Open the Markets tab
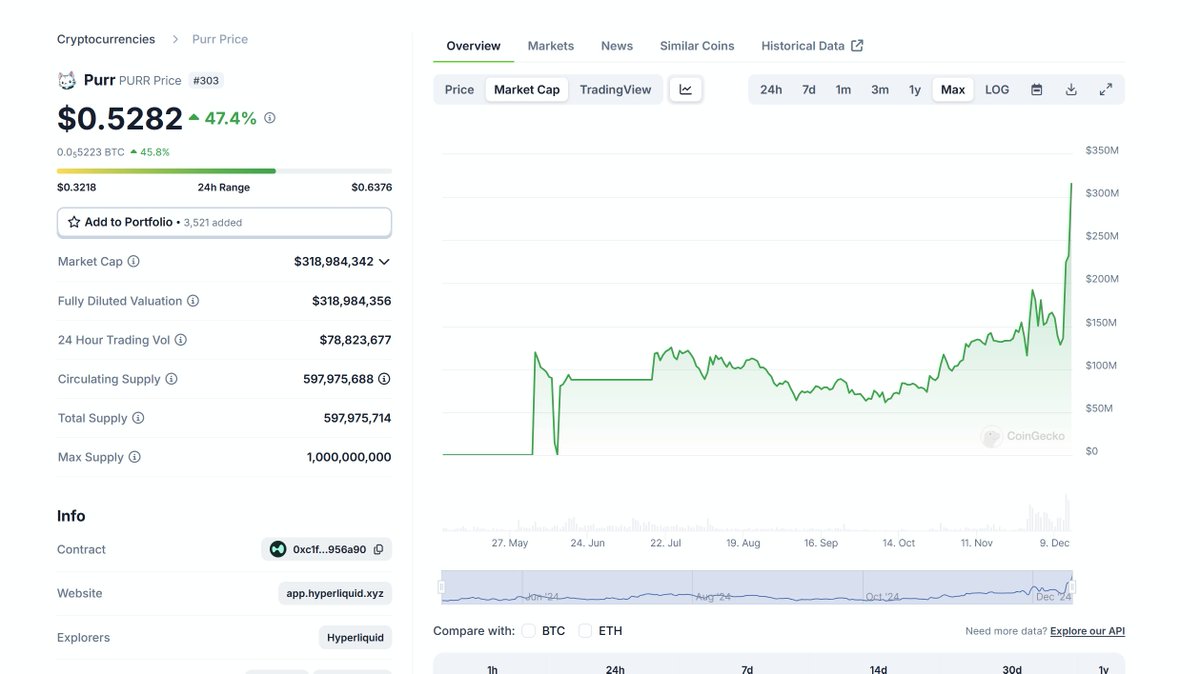Screen dimensions: 1200x674 click(x=551, y=46)
